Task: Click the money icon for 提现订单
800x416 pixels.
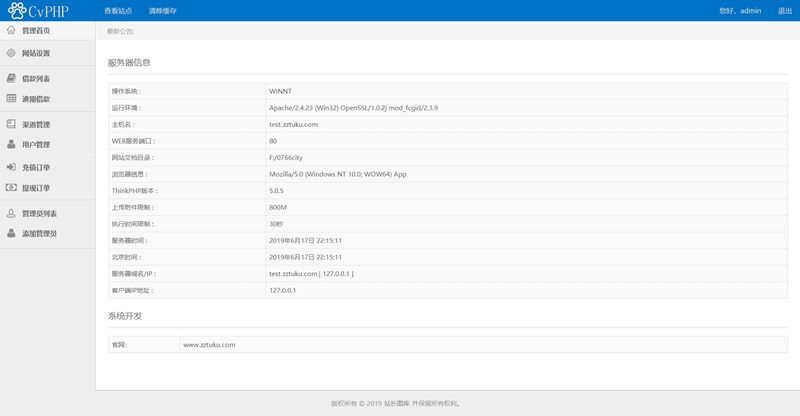Action: 11,188
